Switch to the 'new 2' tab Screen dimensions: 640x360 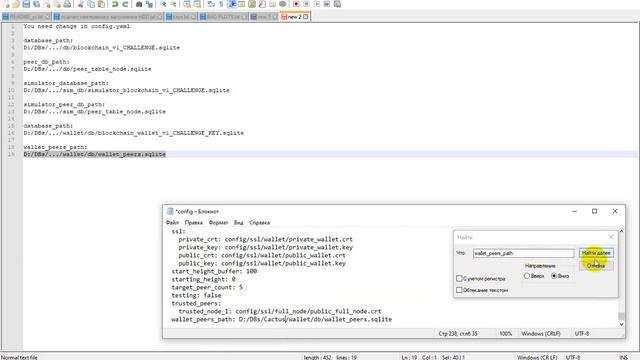click(x=296, y=17)
